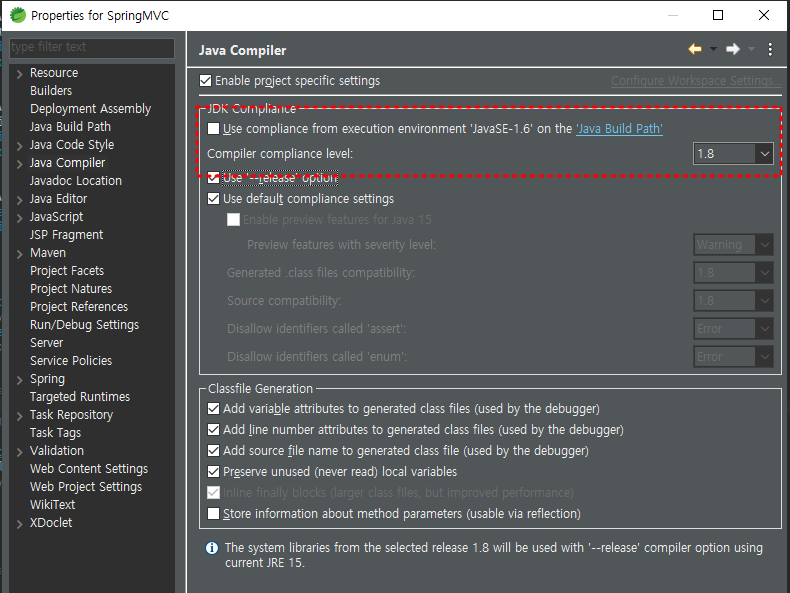Viewport: 790px width, 593px height.
Task: Click Configure Workspace Settings link
Action: coord(696,81)
